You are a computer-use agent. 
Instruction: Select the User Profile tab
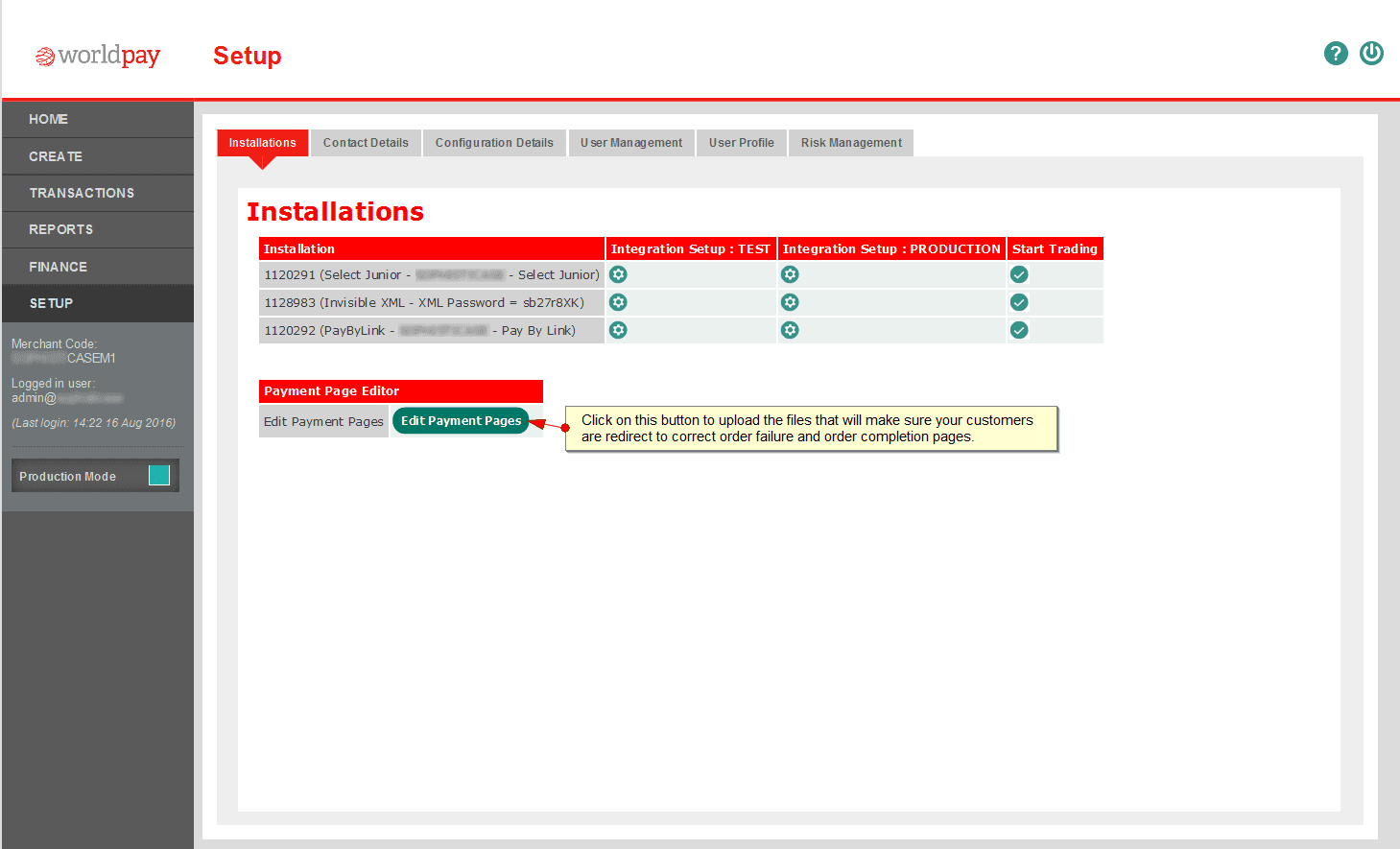742,143
